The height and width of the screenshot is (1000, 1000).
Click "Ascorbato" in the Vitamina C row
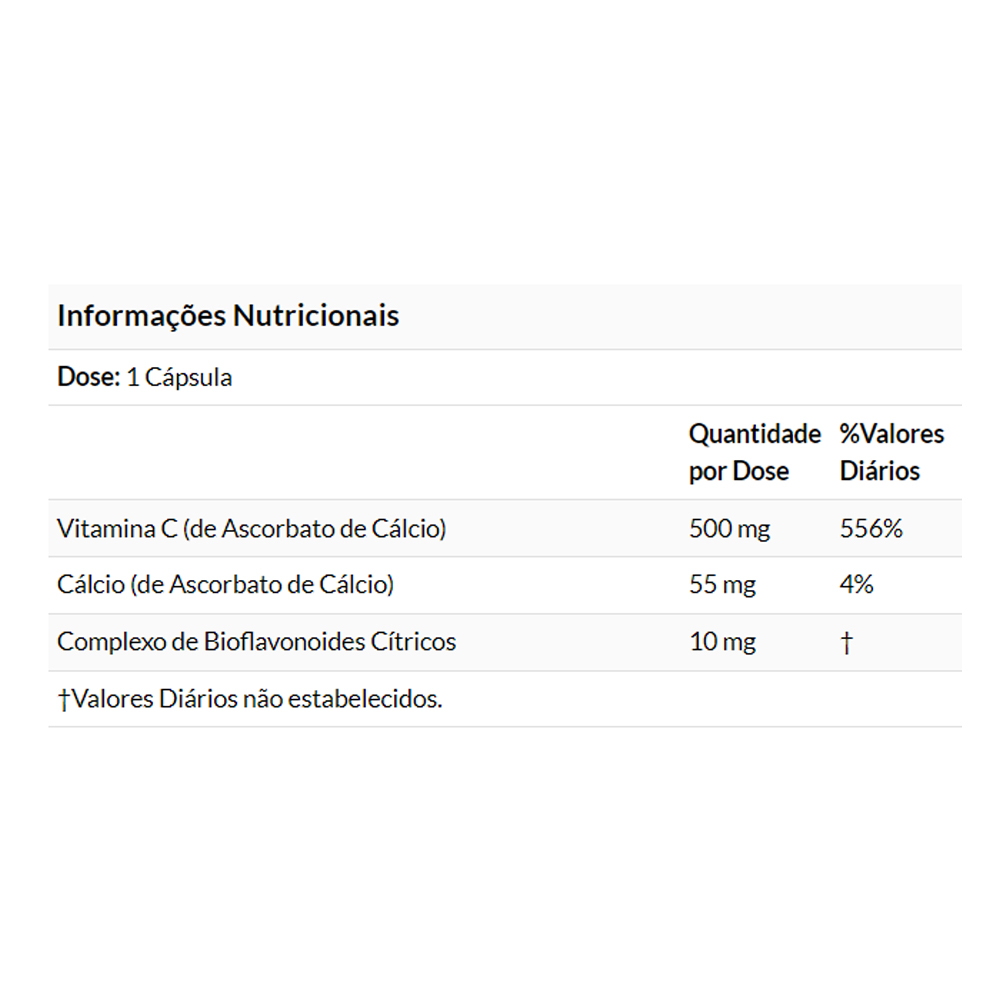(x=278, y=528)
